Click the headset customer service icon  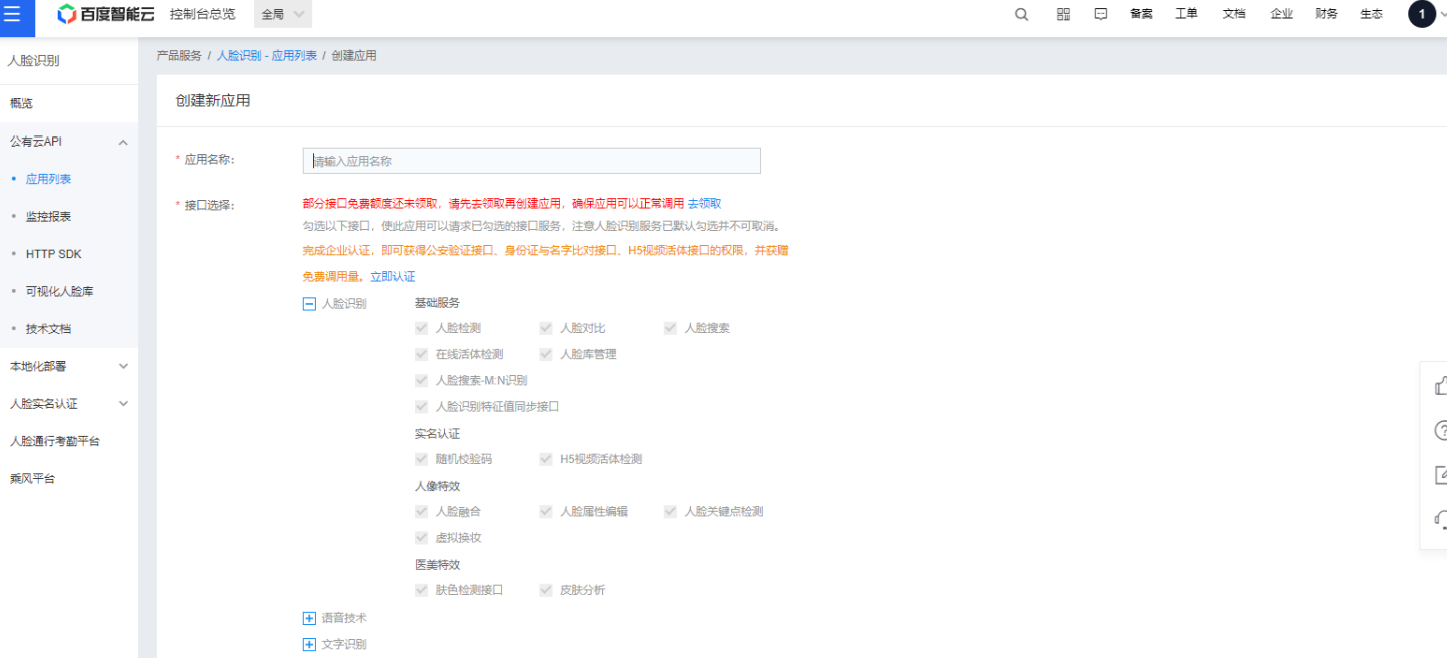pyautogui.click(x=1440, y=518)
